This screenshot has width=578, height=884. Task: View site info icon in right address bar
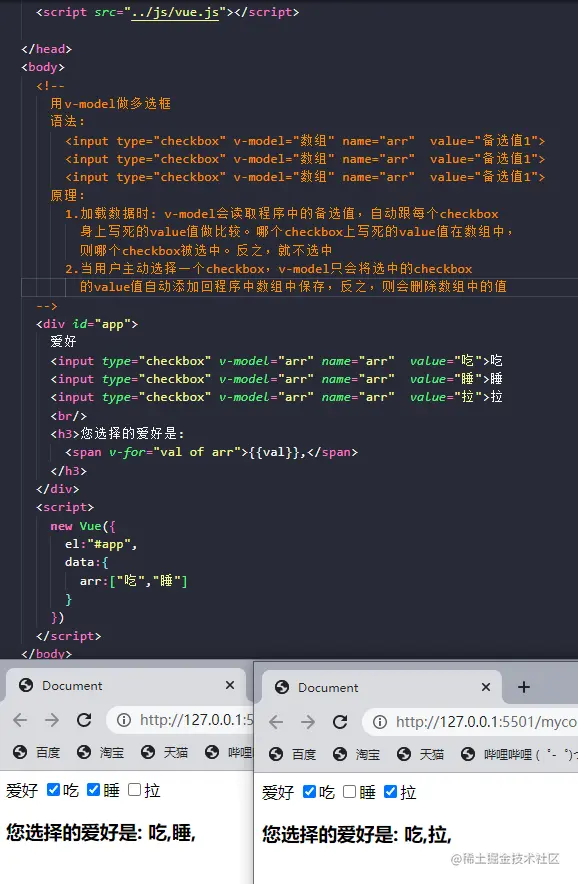(380, 722)
